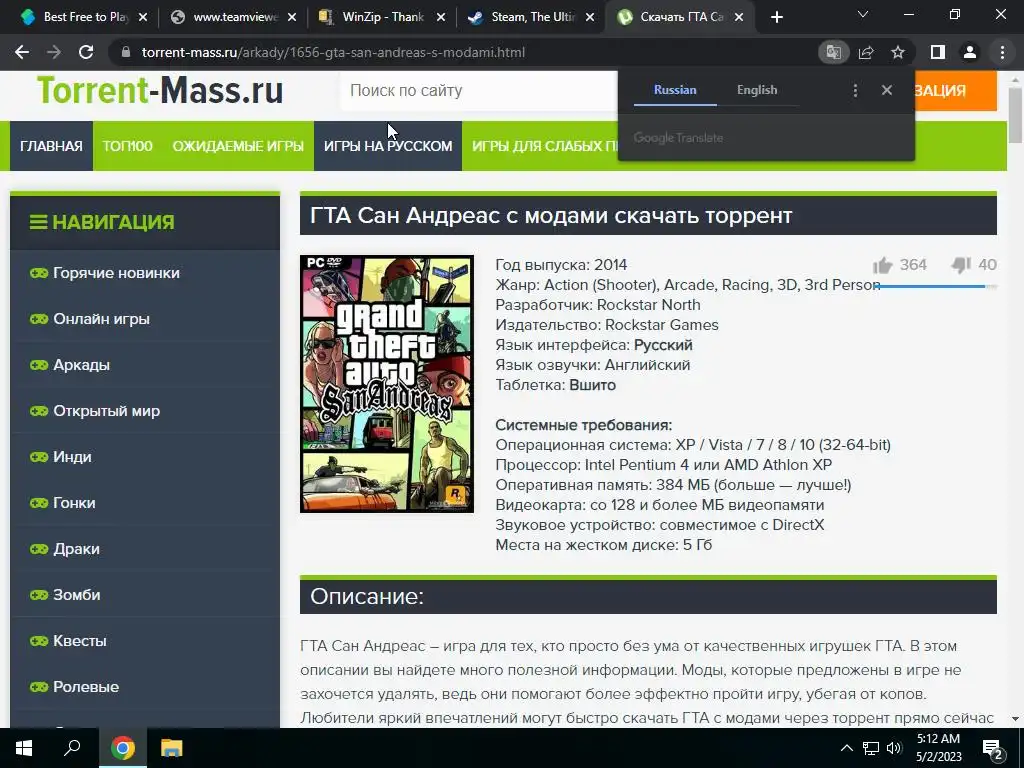Screen dimensions: 1024x768
Task: Reload the current page
Action: click(86, 52)
